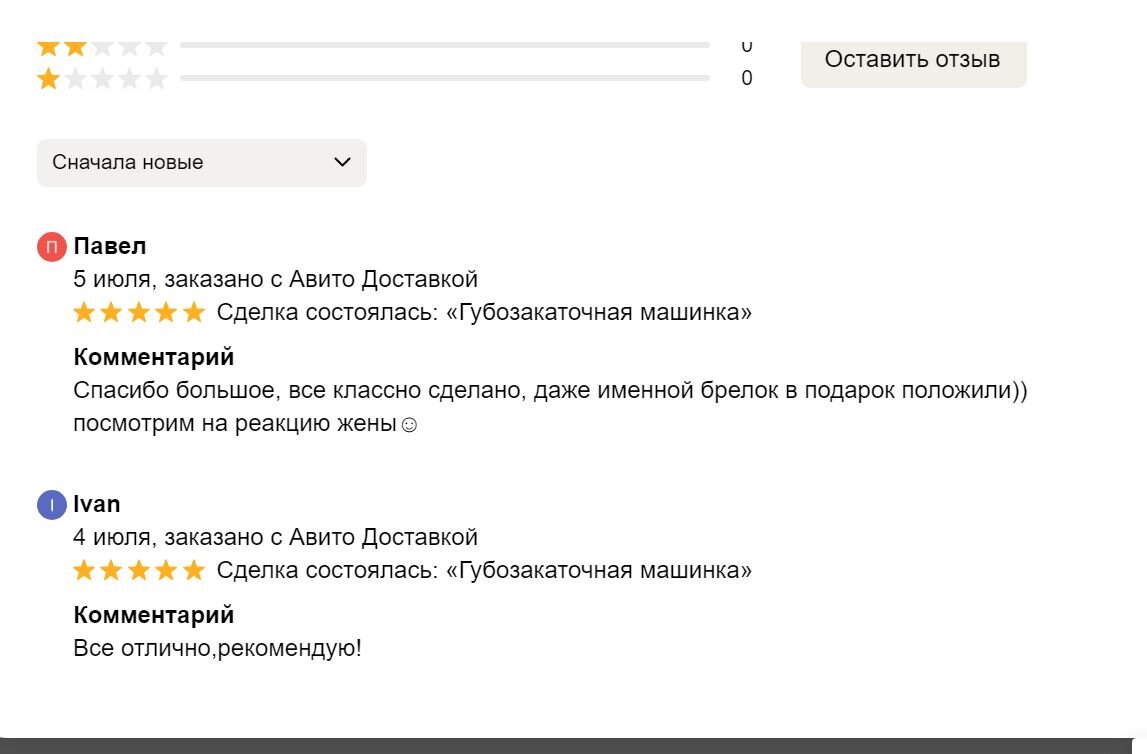Click the 'Комментарий' heading in Павел's review
Viewport: 1147px width, 754px height.
[x=154, y=357]
